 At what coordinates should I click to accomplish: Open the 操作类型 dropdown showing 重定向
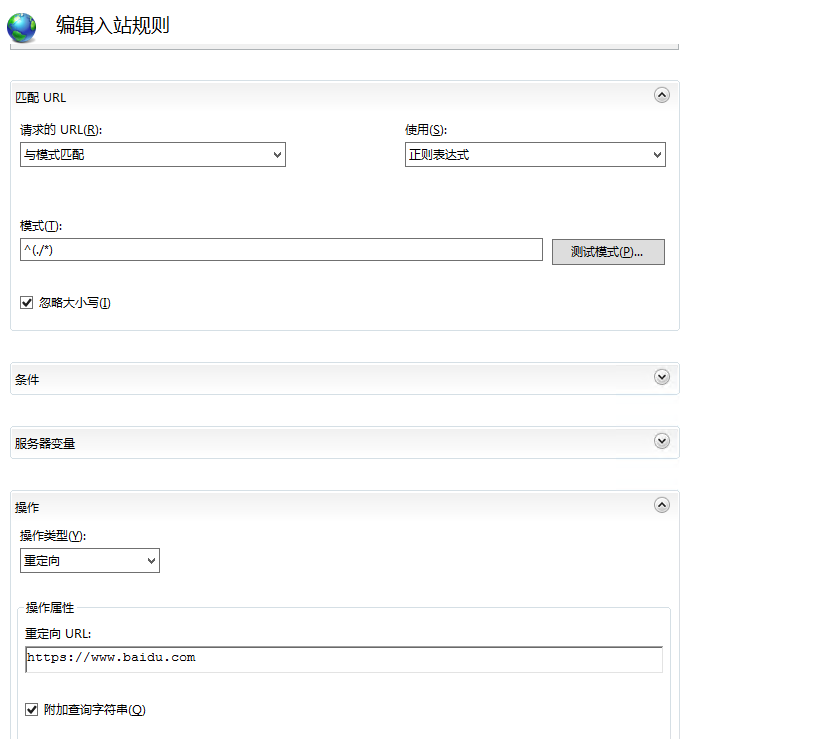click(90, 561)
